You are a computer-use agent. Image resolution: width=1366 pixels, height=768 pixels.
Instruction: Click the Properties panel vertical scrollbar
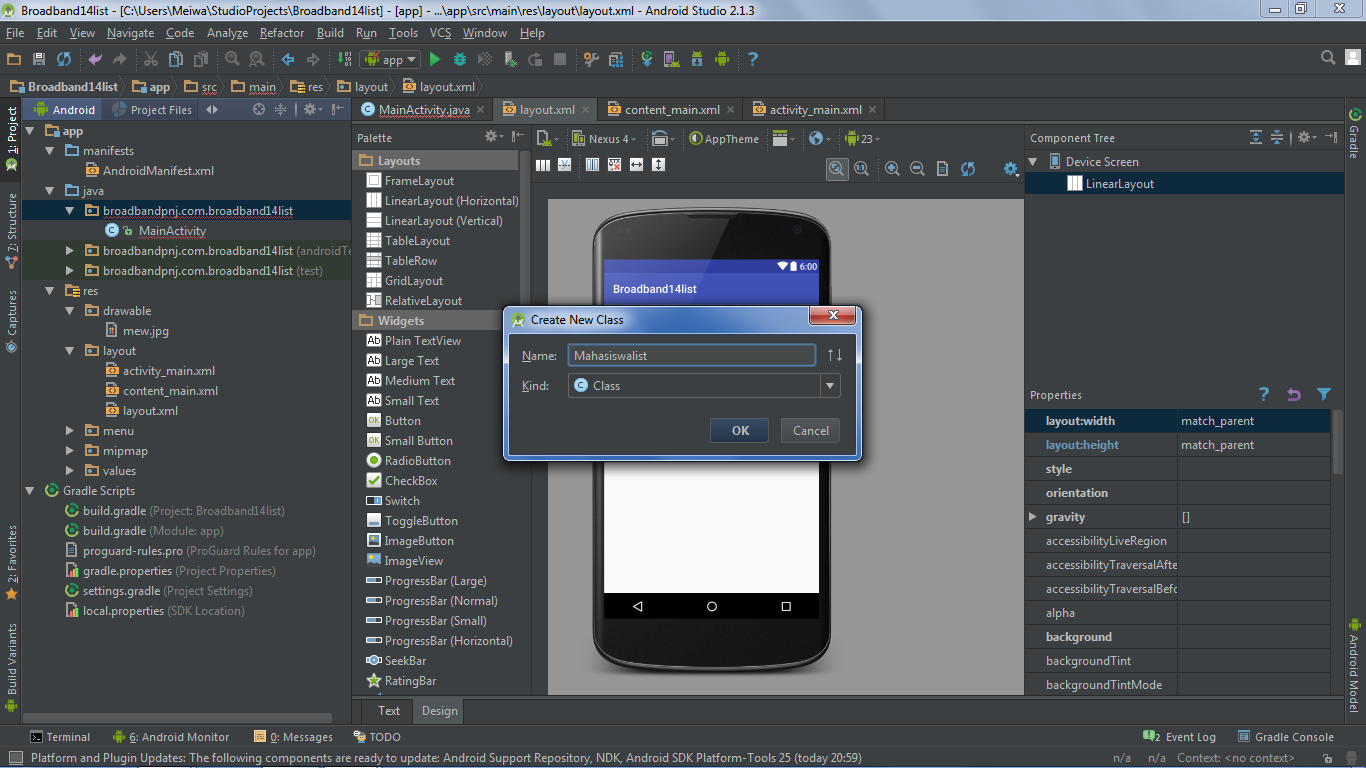pos(1337,440)
